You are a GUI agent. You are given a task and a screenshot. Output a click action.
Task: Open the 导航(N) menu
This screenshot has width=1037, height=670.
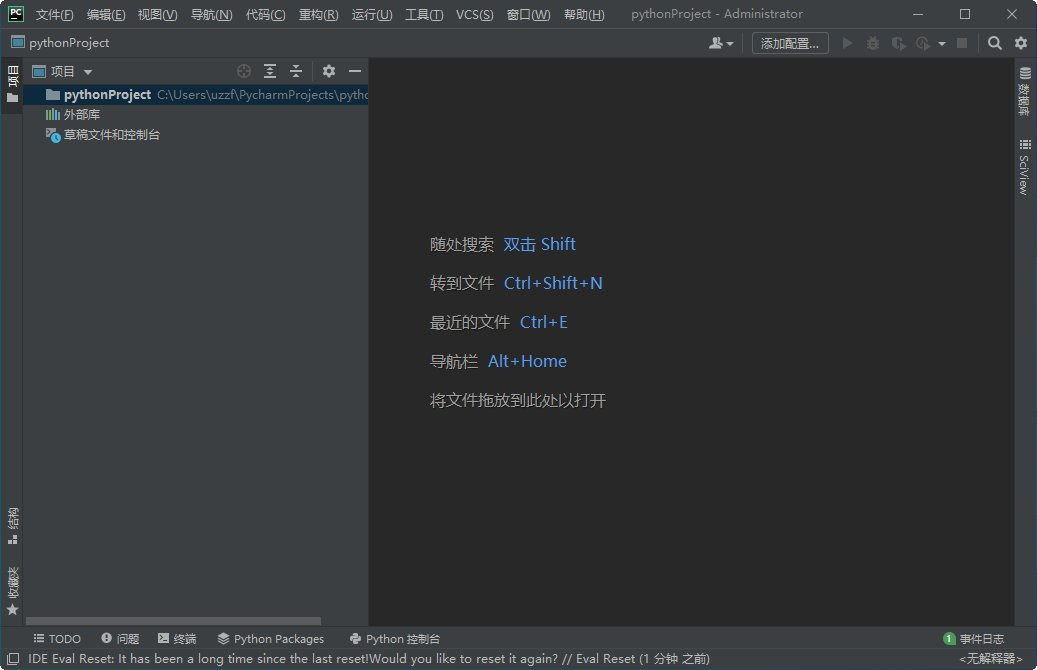[212, 15]
